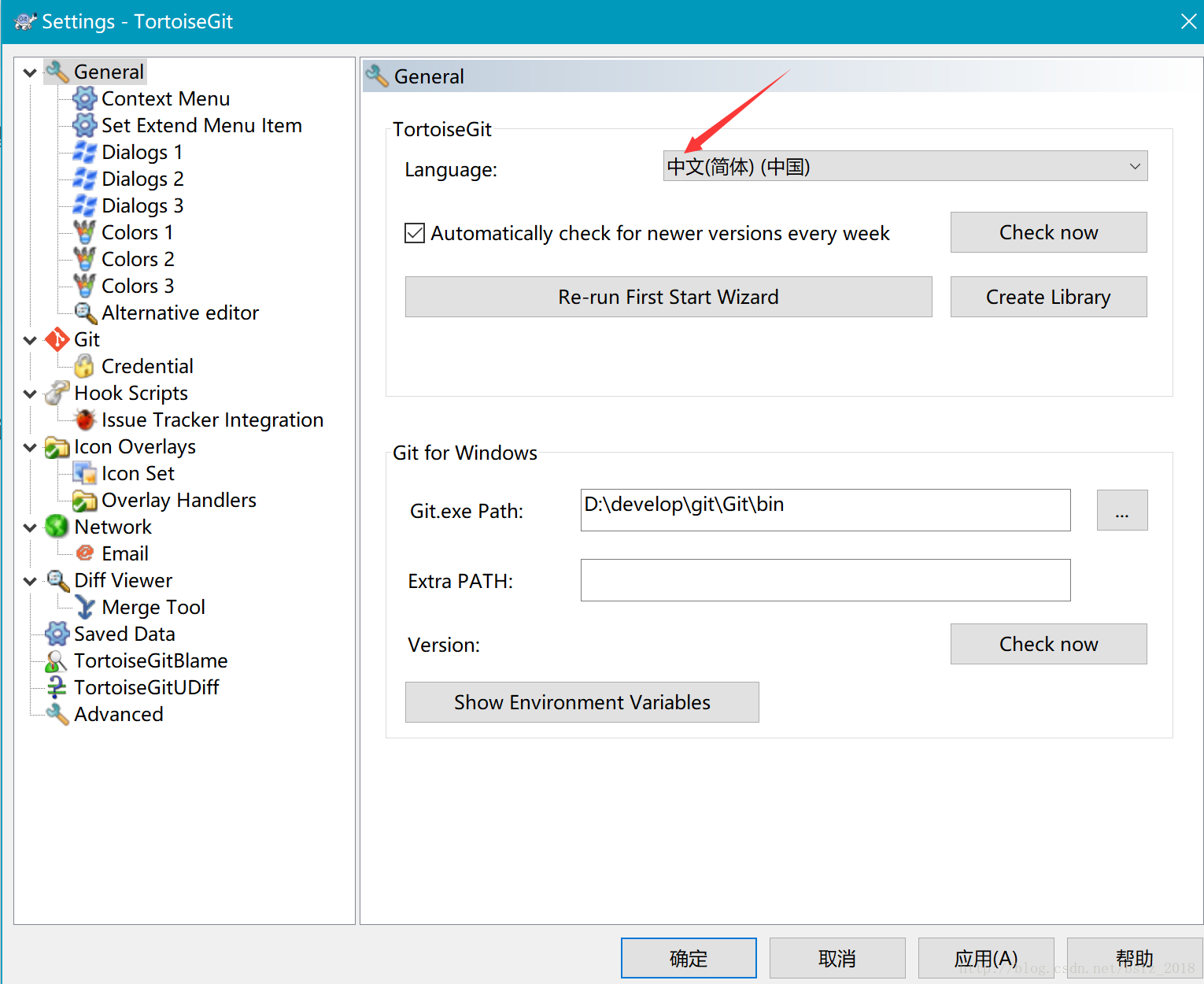Click the Merge Tool icon
Image resolution: width=1204 pixels, height=984 pixels.
[x=84, y=607]
